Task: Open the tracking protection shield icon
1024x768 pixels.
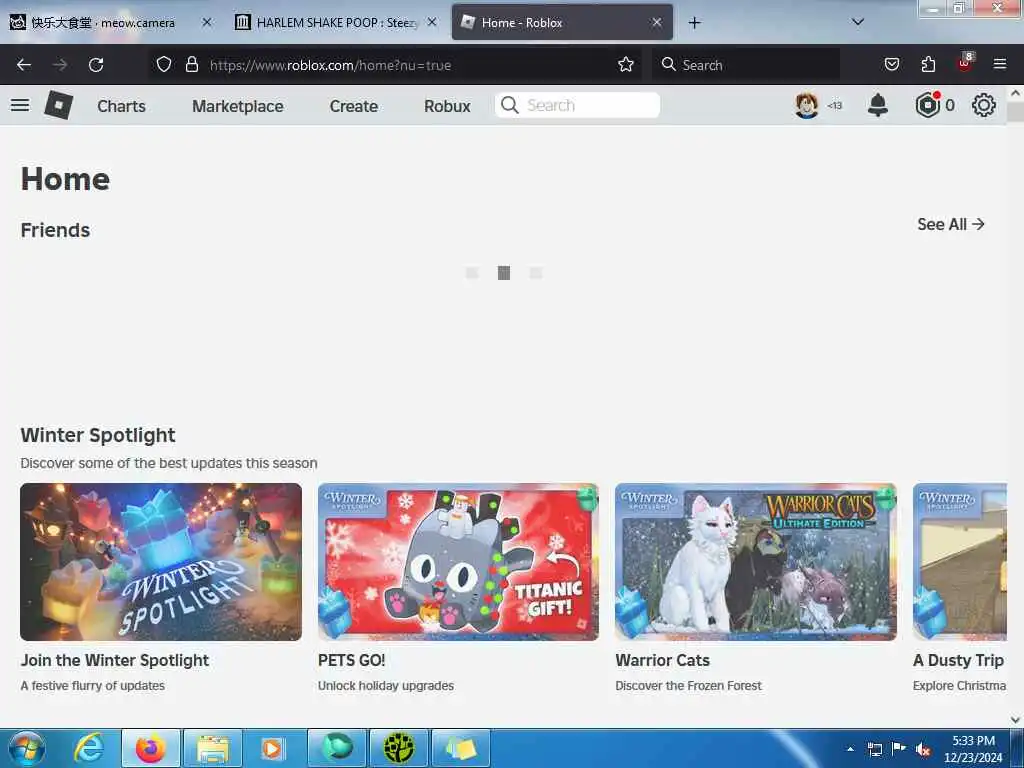Action: (164, 65)
